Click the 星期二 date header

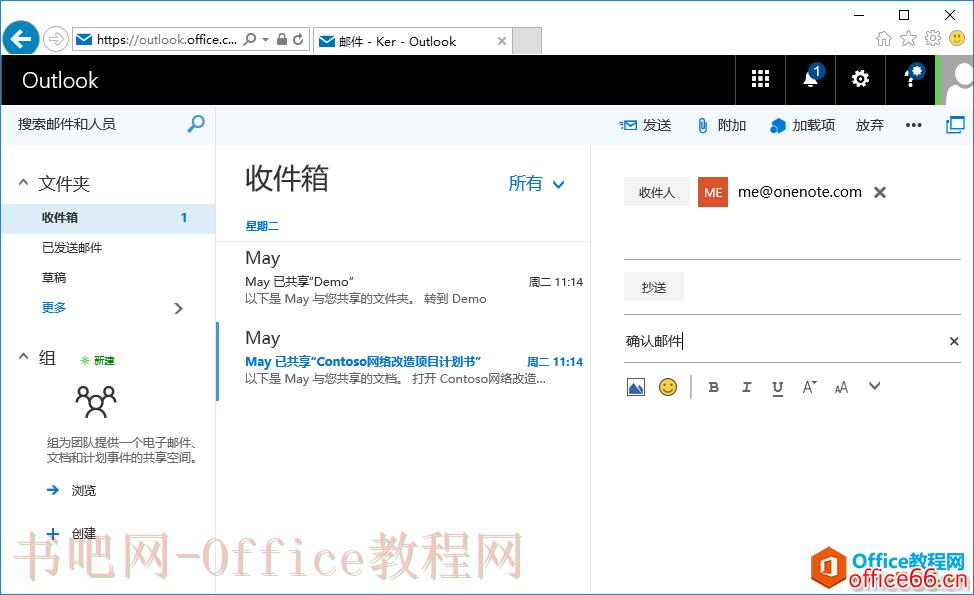[x=262, y=226]
